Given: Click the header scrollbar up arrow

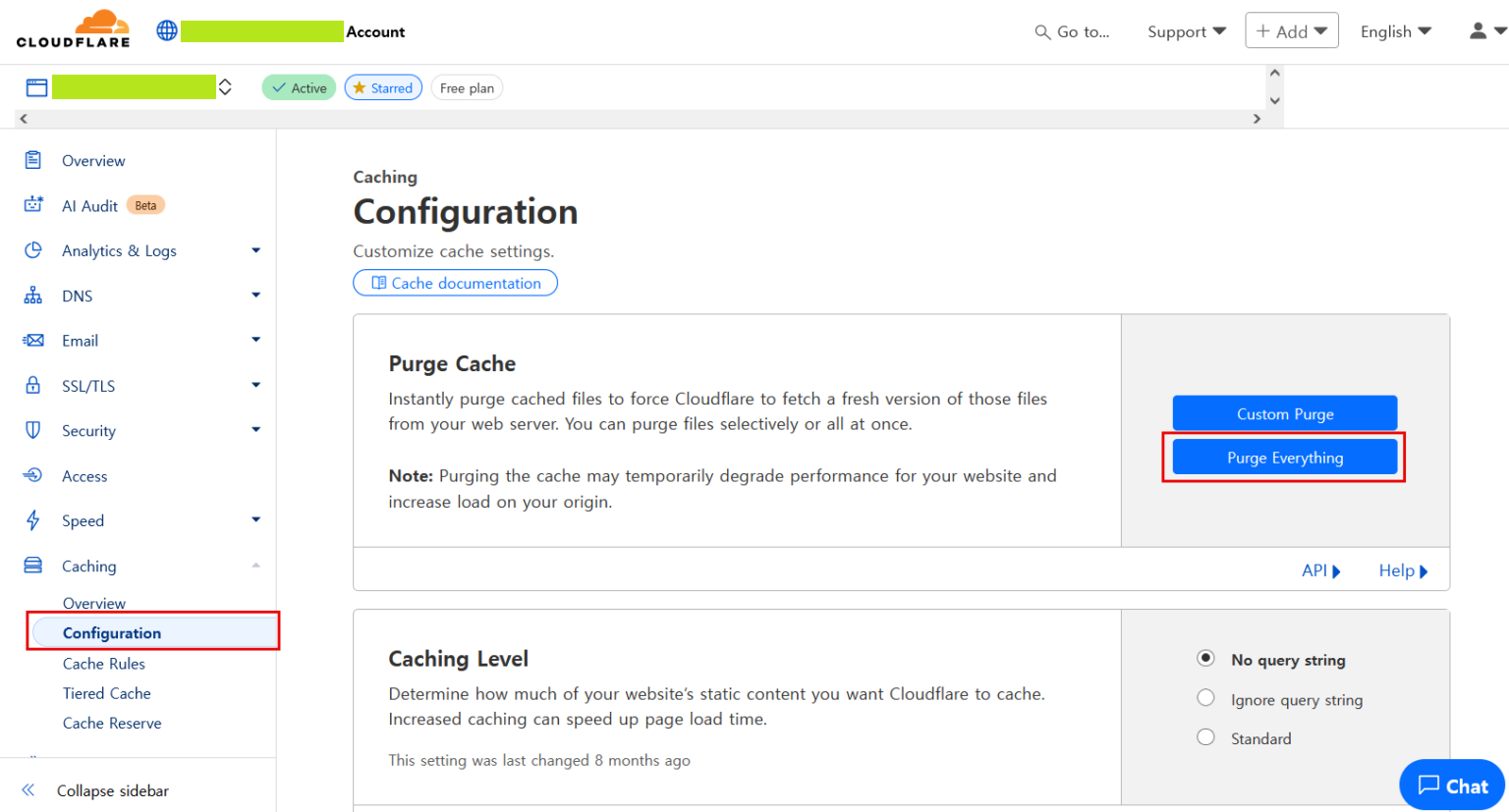Looking at the screenshot, I should pyautogui.click(x=1274, y=73).
